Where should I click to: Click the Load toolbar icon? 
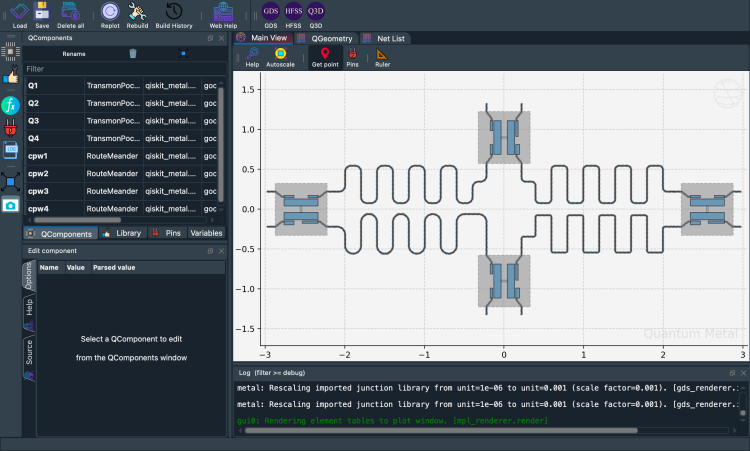coord(19,15)
